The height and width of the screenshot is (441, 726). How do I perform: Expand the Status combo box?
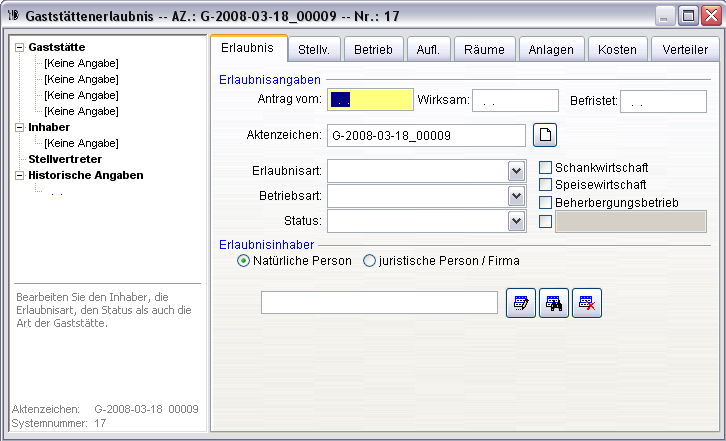[x=516, y=221]
